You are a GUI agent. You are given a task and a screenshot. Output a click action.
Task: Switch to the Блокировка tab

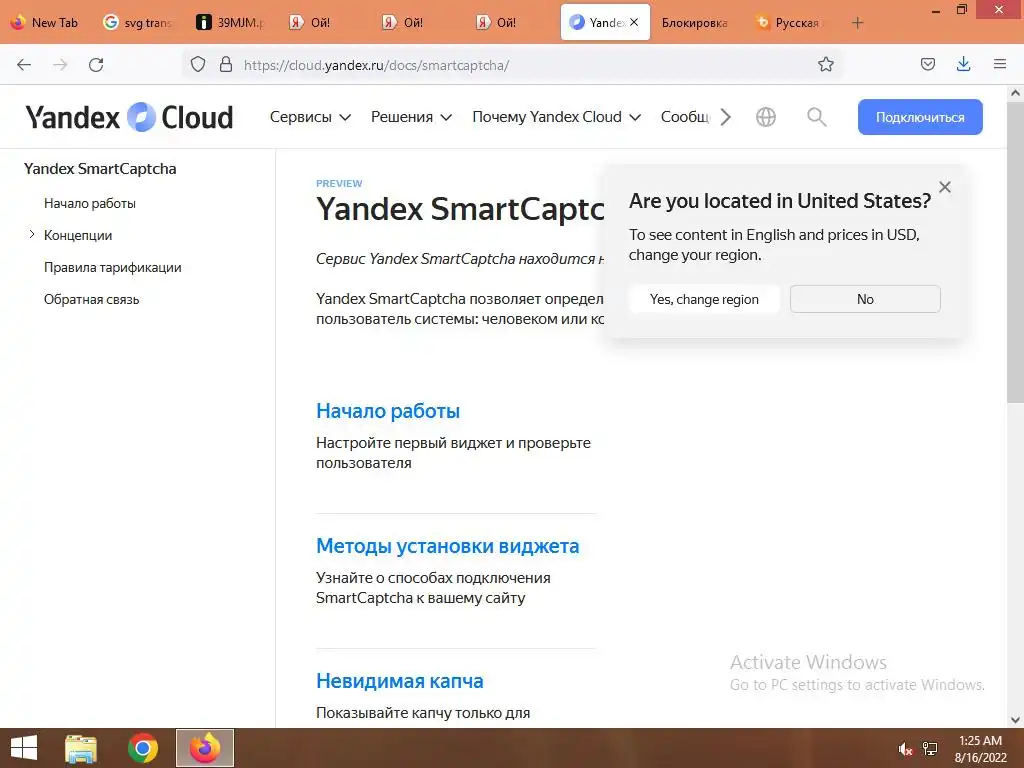click(694, 23)
